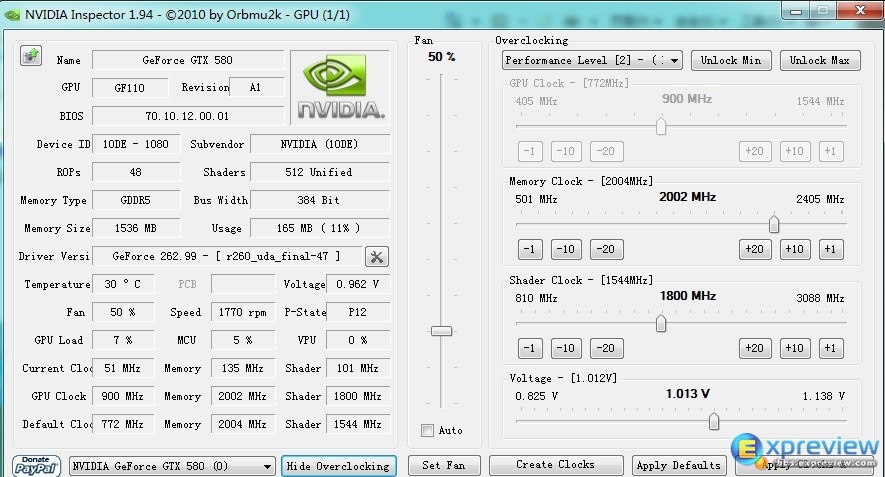Image resolution: width=885 pixels, height=477 pixels.
Task: Increase Memory Clock by 20 MHz
Action: point(755,250)
